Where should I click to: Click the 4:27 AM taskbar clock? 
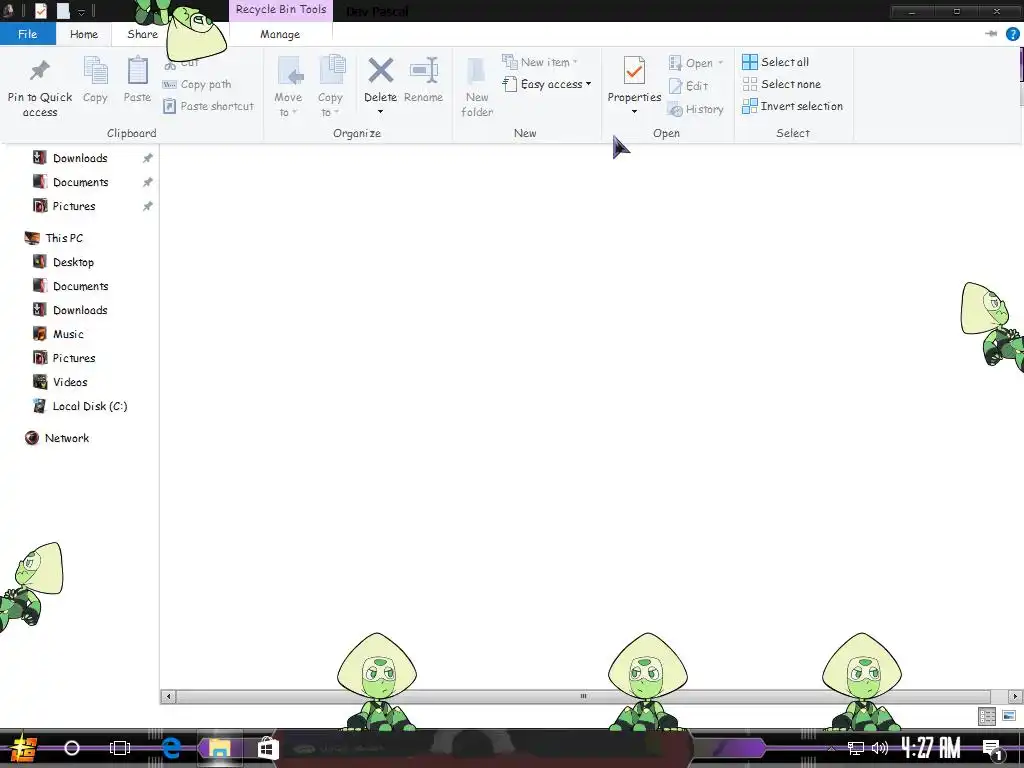(x=931, y=748)
